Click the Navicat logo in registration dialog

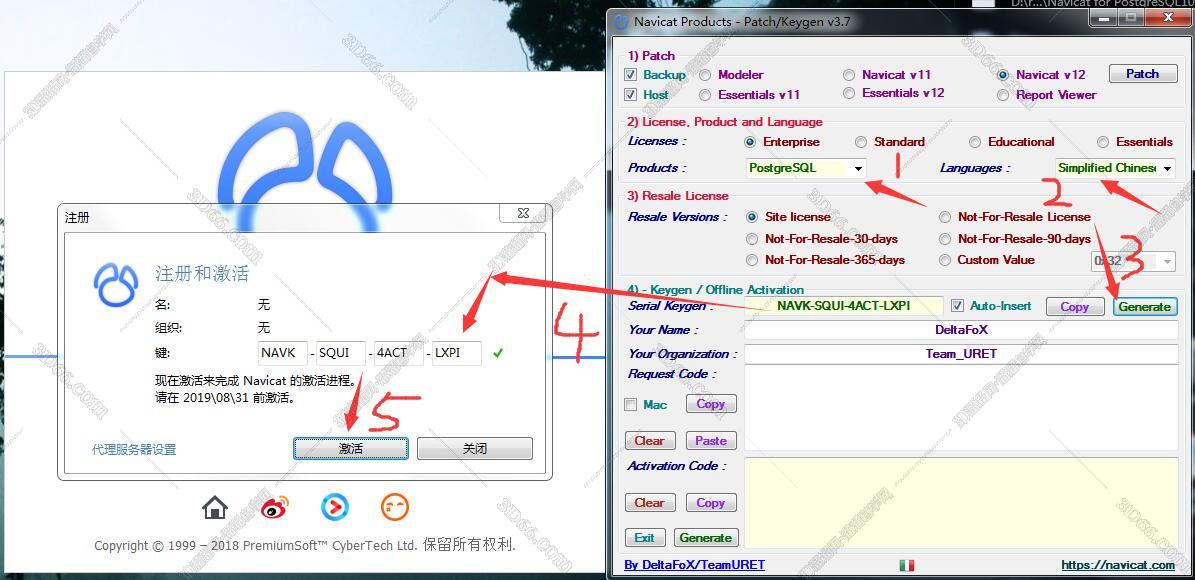click(115, 285)
